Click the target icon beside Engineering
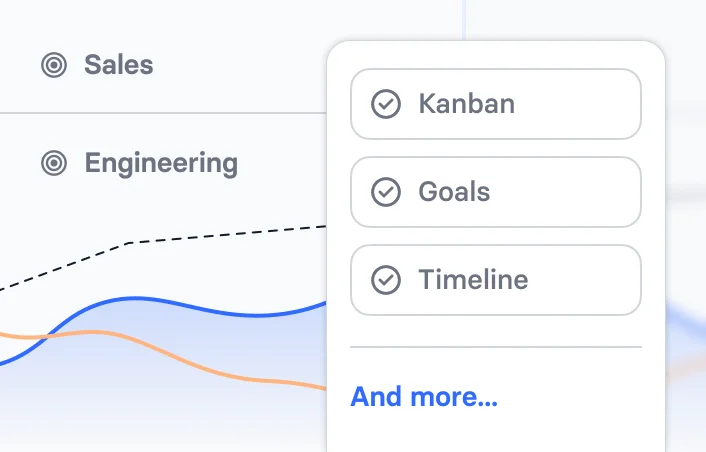Viewport: 706px width, 452px height. pyautogui.click(x=54, y=163)
